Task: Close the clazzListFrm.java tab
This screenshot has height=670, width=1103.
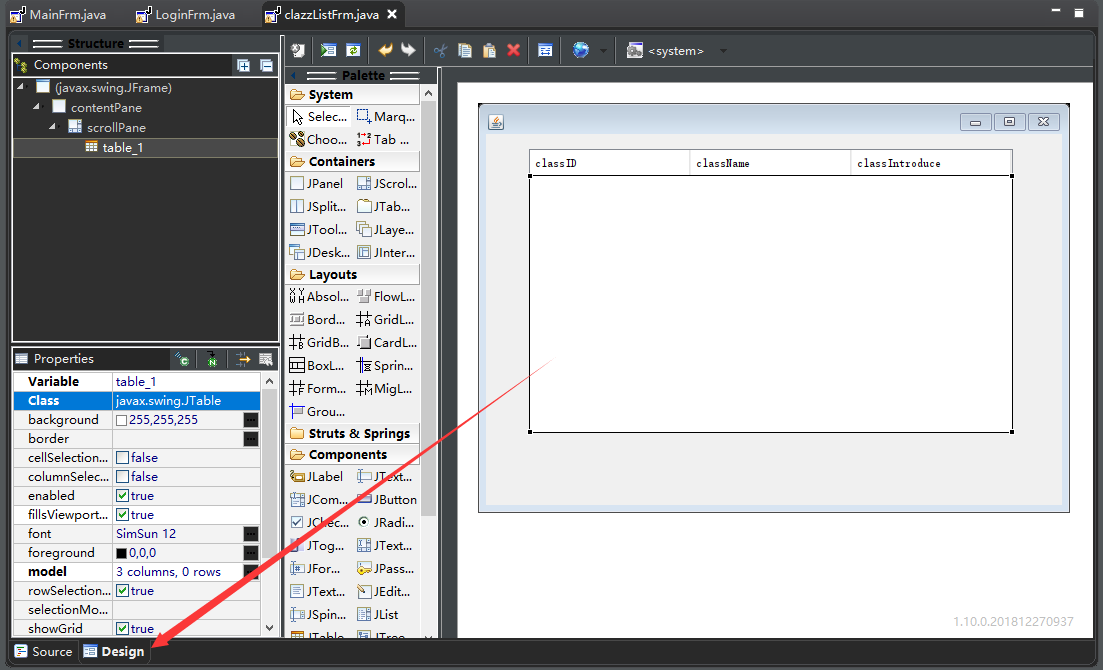Action: (x=392, y=14)
